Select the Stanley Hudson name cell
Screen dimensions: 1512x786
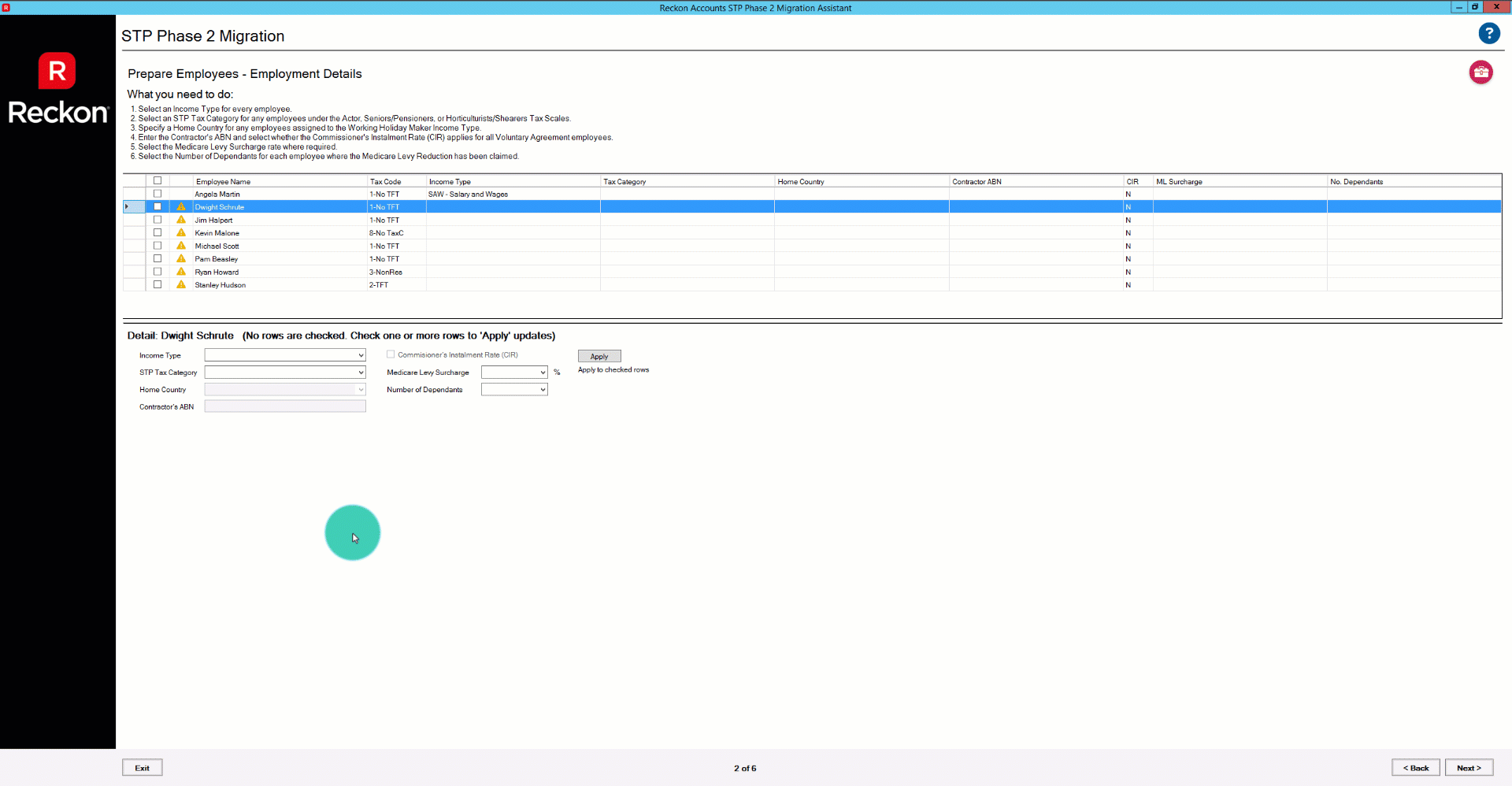[x=280, y=285]
